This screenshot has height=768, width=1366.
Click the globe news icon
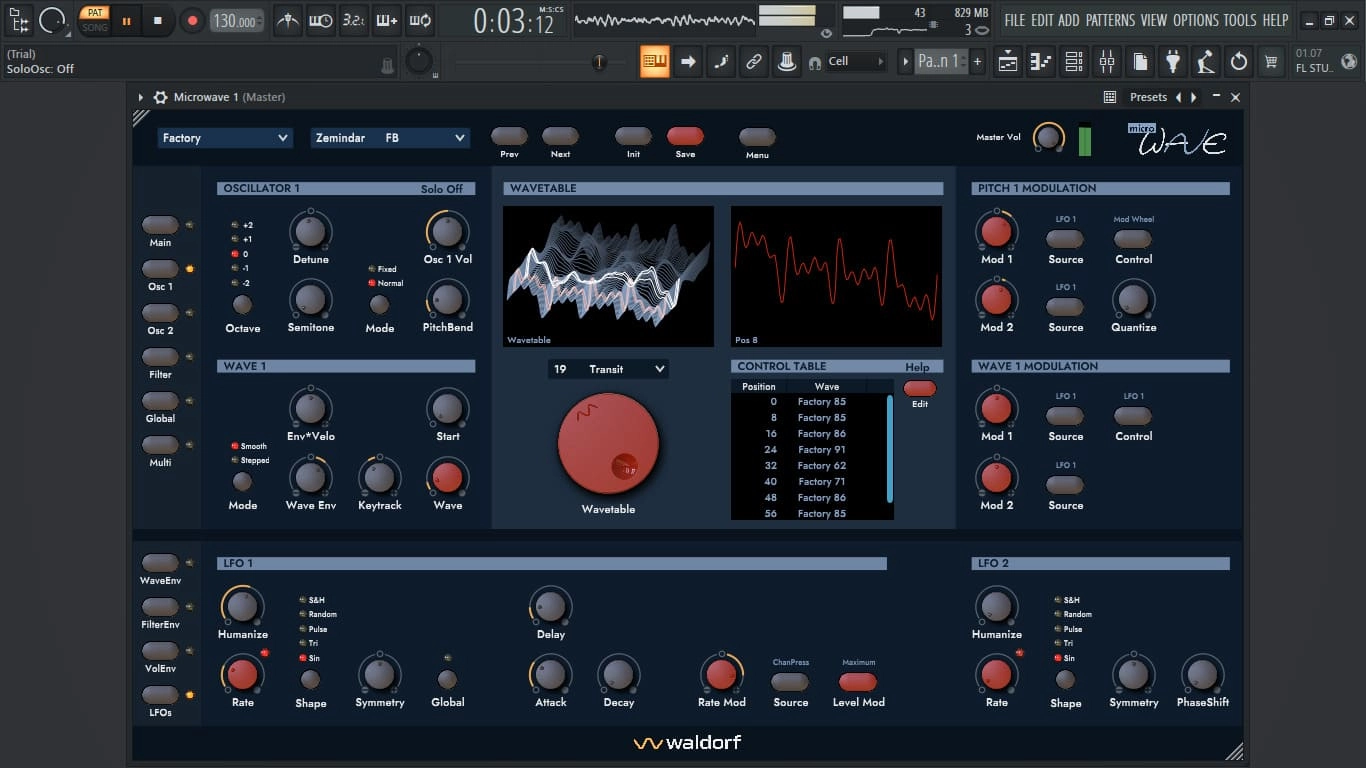[x=1349, y=61]
